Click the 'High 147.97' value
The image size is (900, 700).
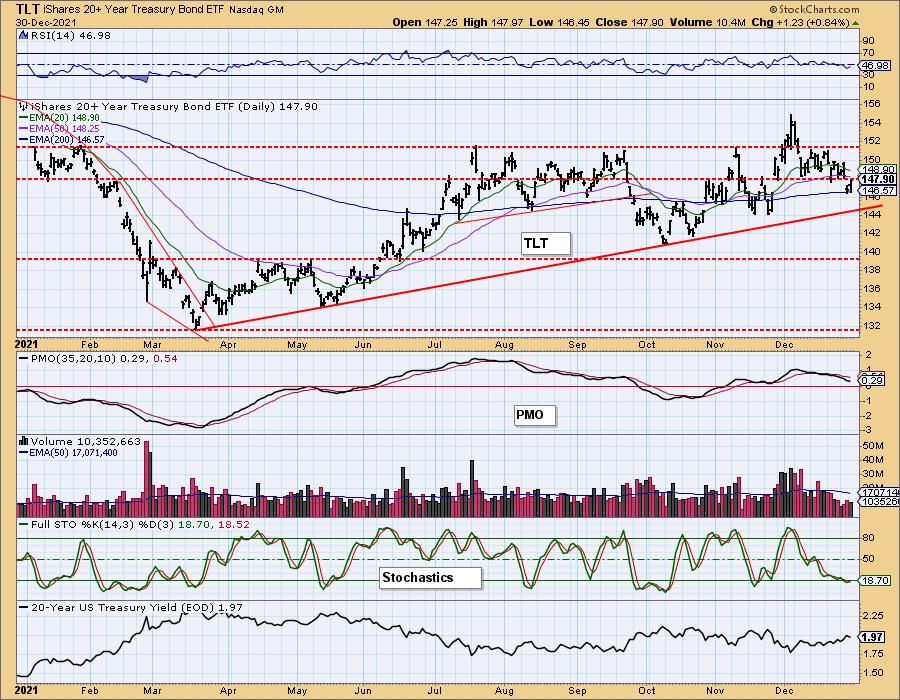click(493, 22)
